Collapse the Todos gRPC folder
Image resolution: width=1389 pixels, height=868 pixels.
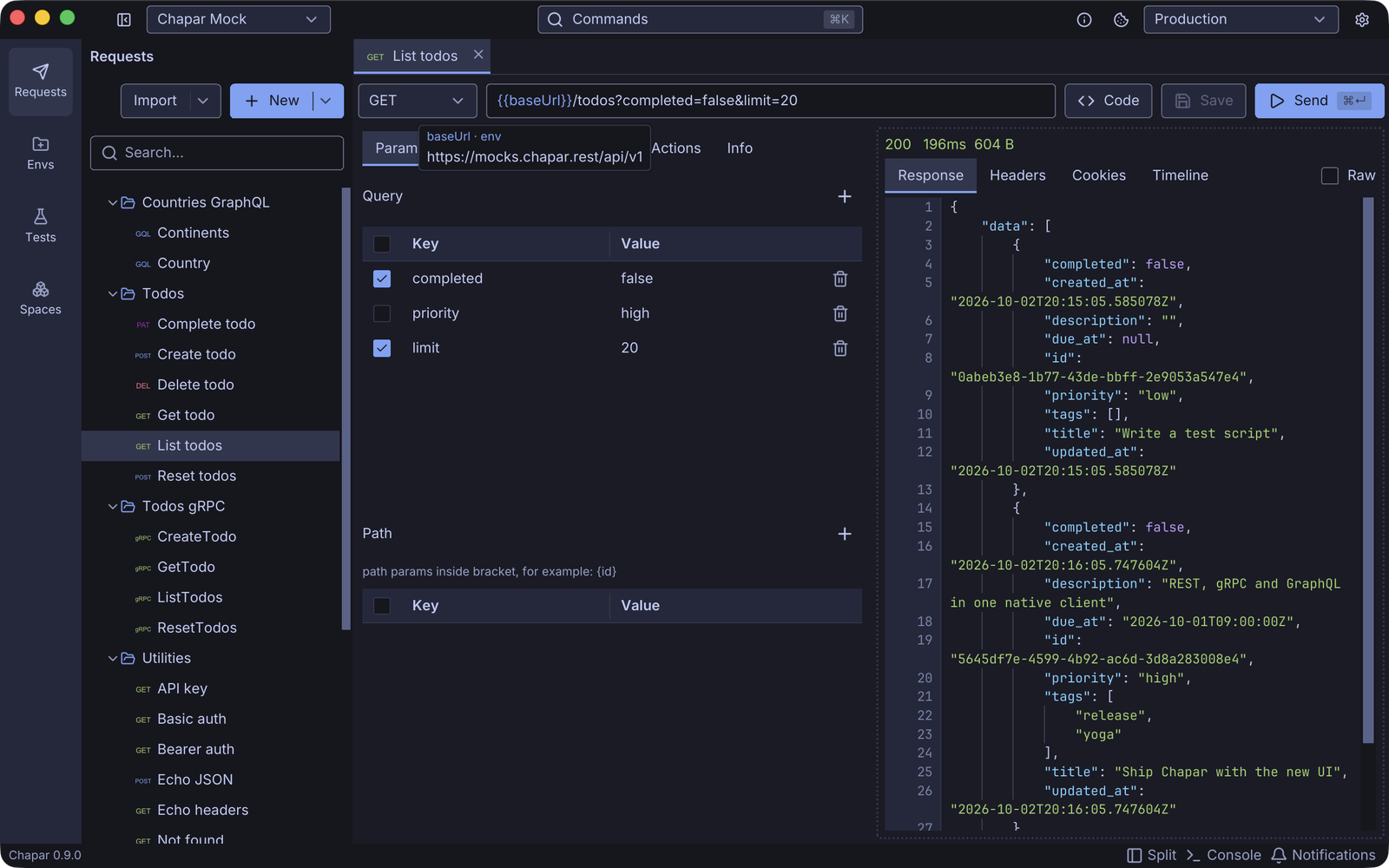pos(113,506)
